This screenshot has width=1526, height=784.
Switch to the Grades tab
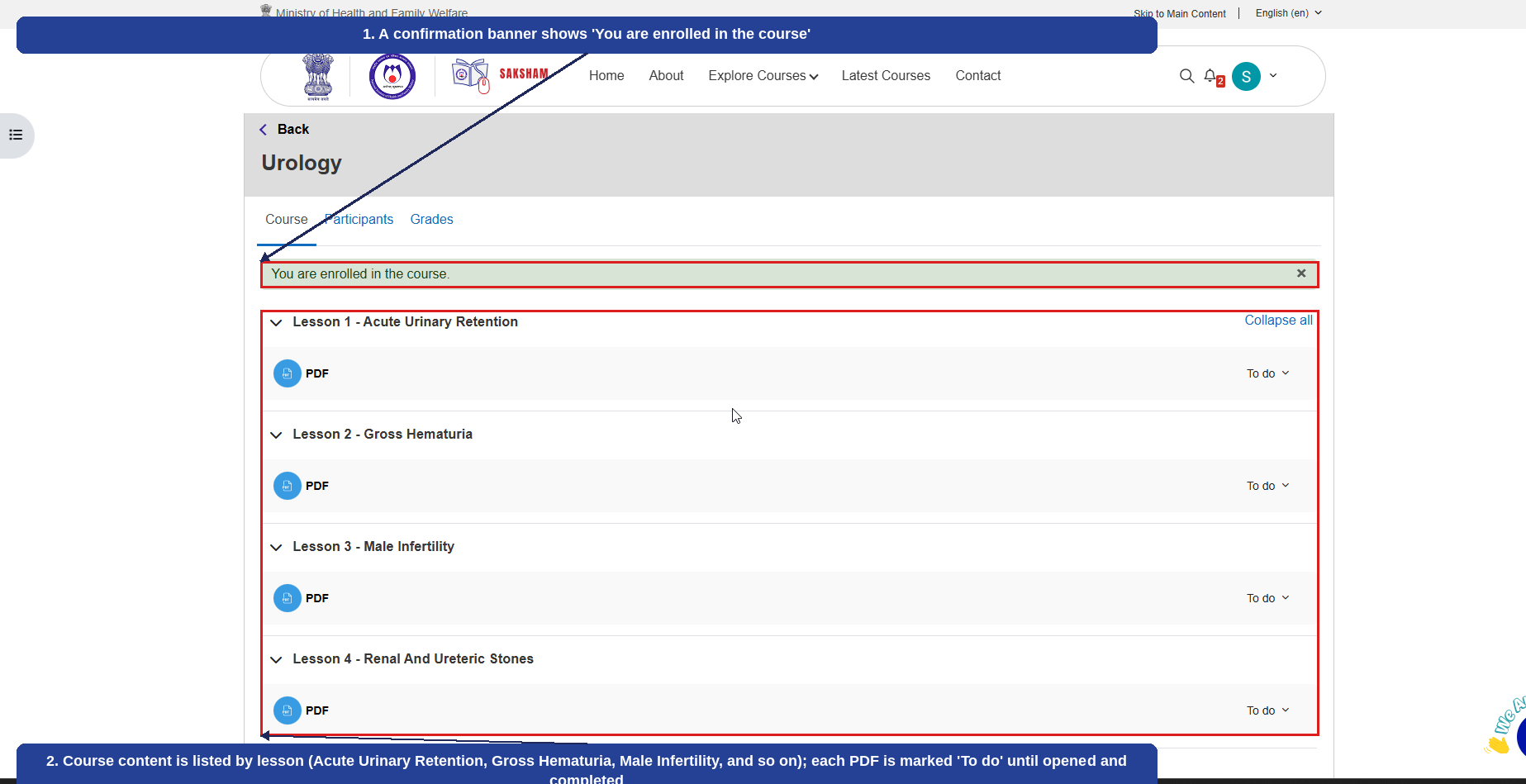click(431, 220)
